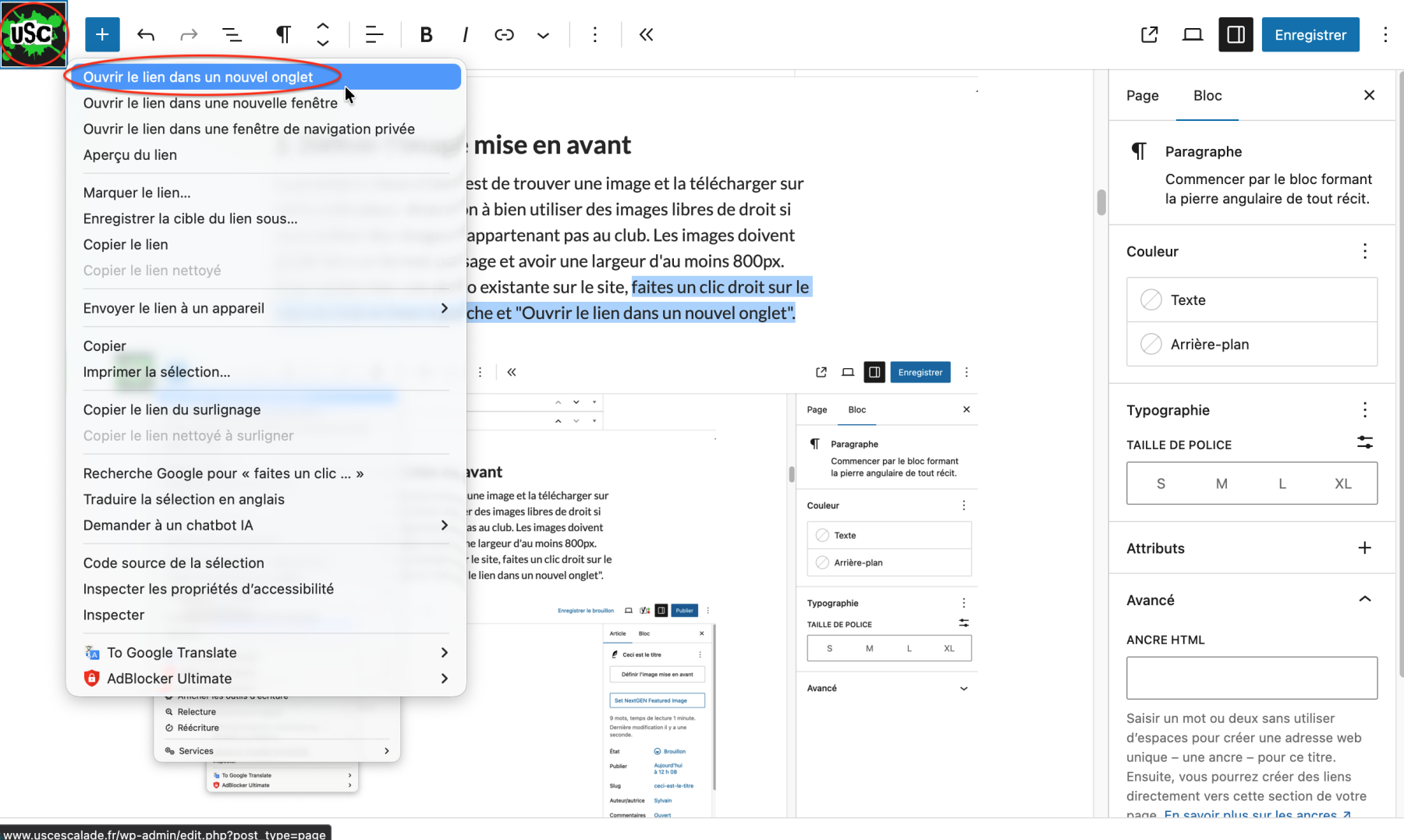This screenshot has height=840, width=1404.
Task: Choose Ouvrir le lien dans un nouvel onglet
Action: coord(198,77)
